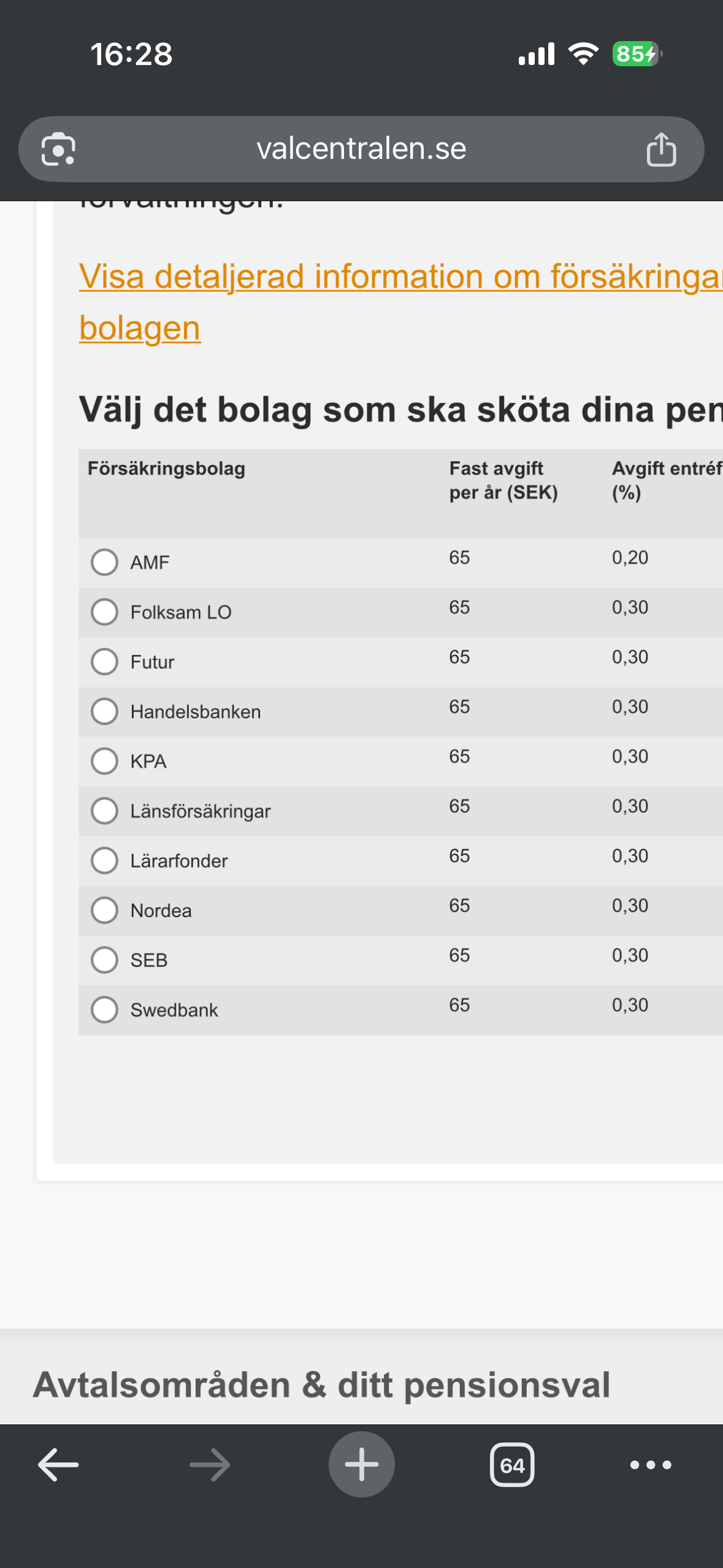The image size is (723, 1568).
Task: Choose Länsförsäkringar as pension company
Action: [x=104, y=810]
